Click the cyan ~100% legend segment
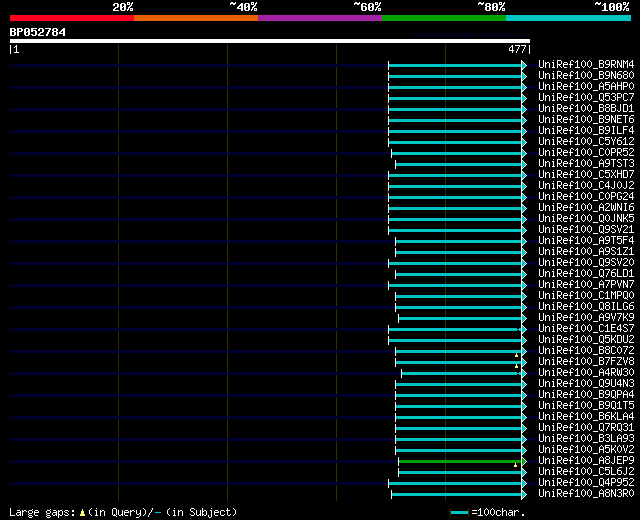Screen dimensions: 640x520 click(568, 18)
